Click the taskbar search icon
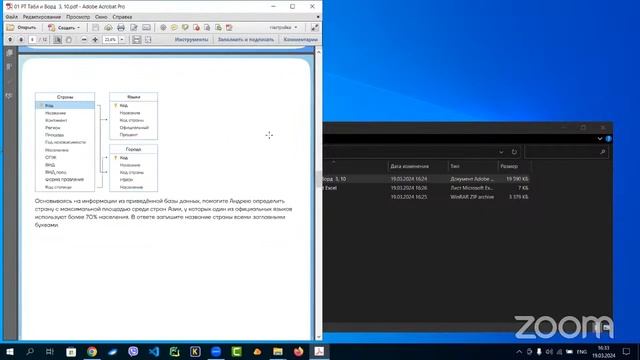Viewport: 640px width, 360px height. click(x=30, y=351)
